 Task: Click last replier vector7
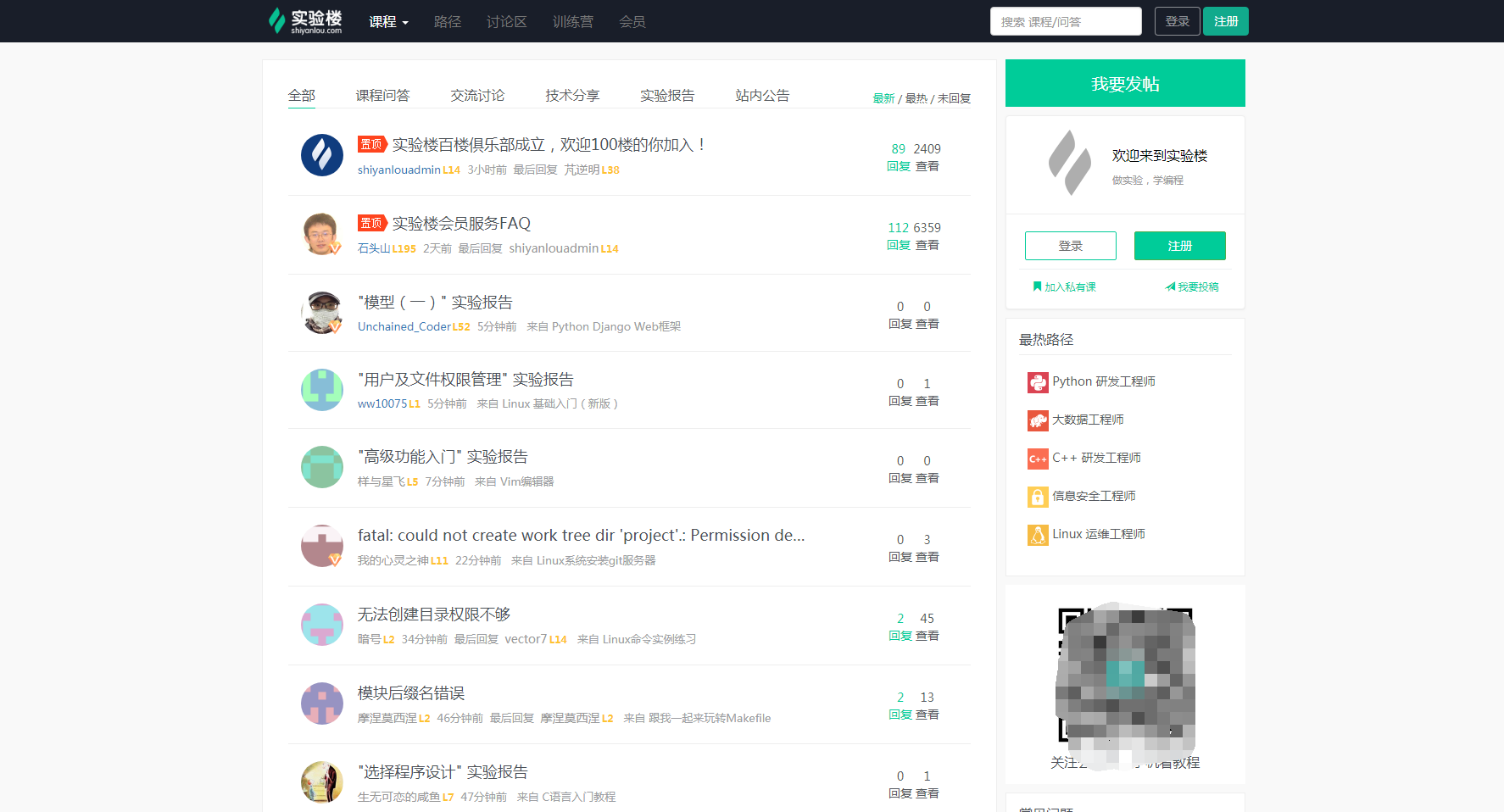point(526,639)
